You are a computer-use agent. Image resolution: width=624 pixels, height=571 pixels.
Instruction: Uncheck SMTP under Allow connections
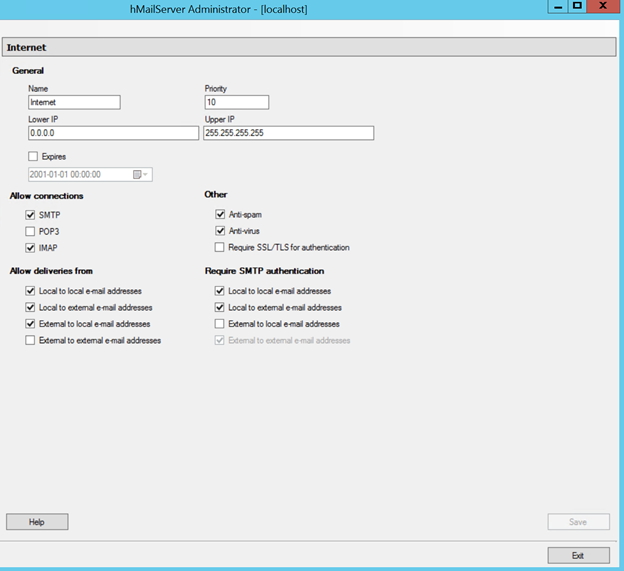tap(30, 215)
